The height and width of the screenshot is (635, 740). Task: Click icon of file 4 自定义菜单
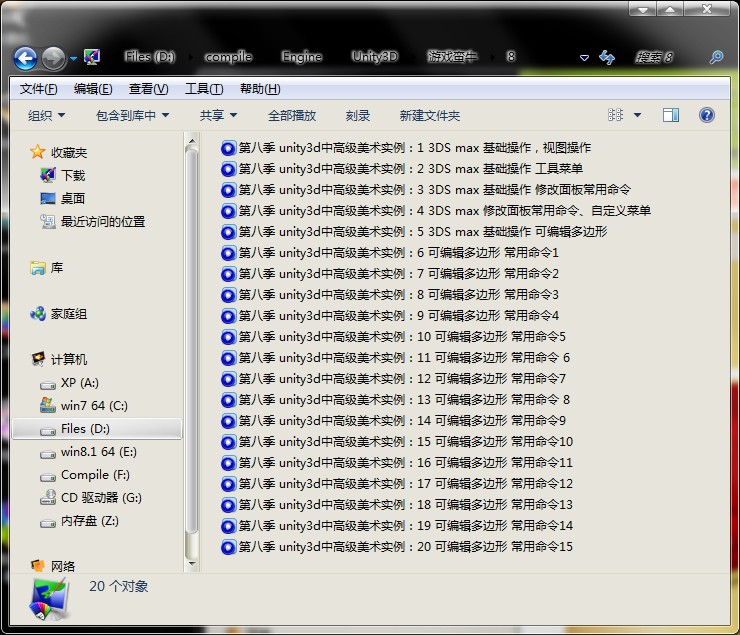(228, 211)
